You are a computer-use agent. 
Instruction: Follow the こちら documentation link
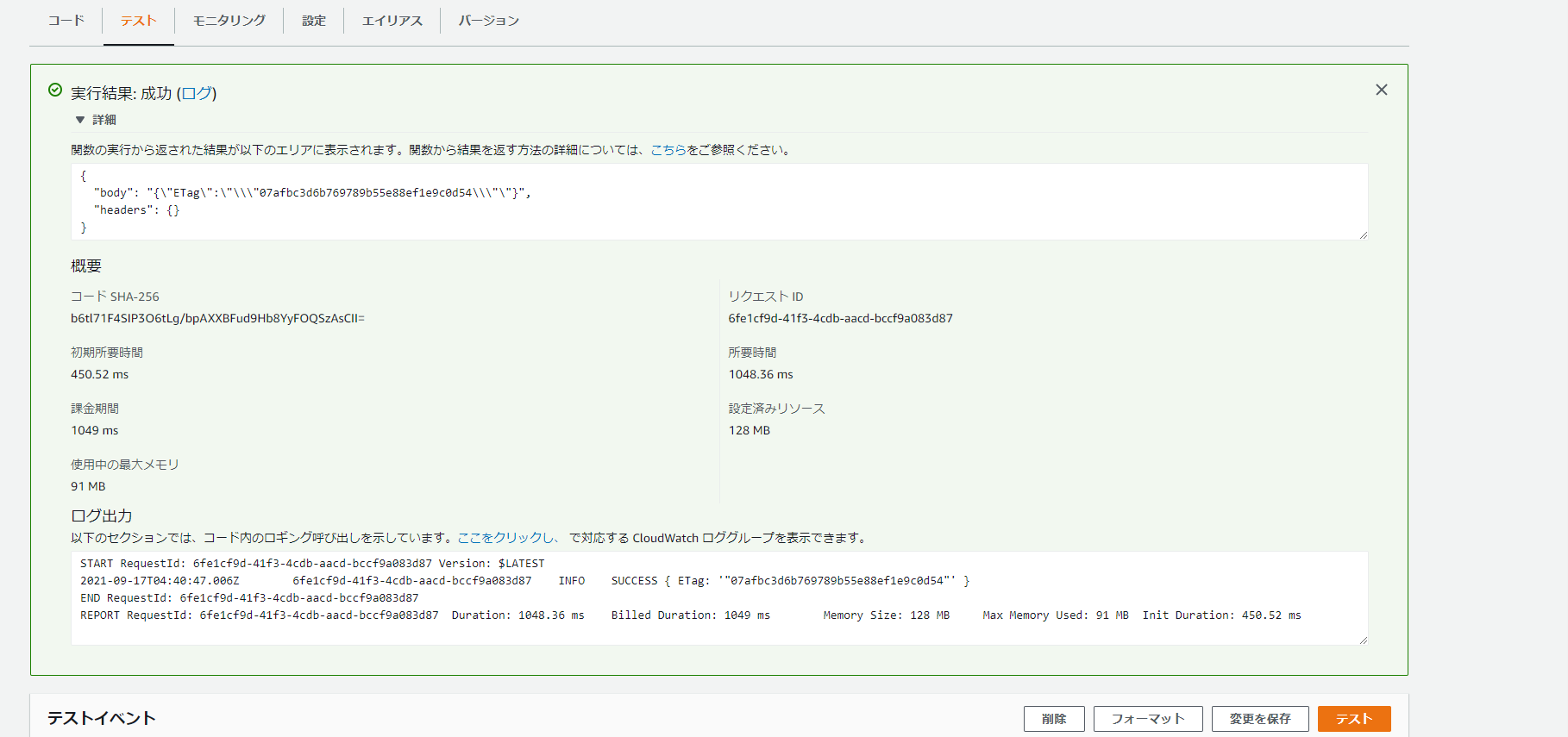point(668,150)
